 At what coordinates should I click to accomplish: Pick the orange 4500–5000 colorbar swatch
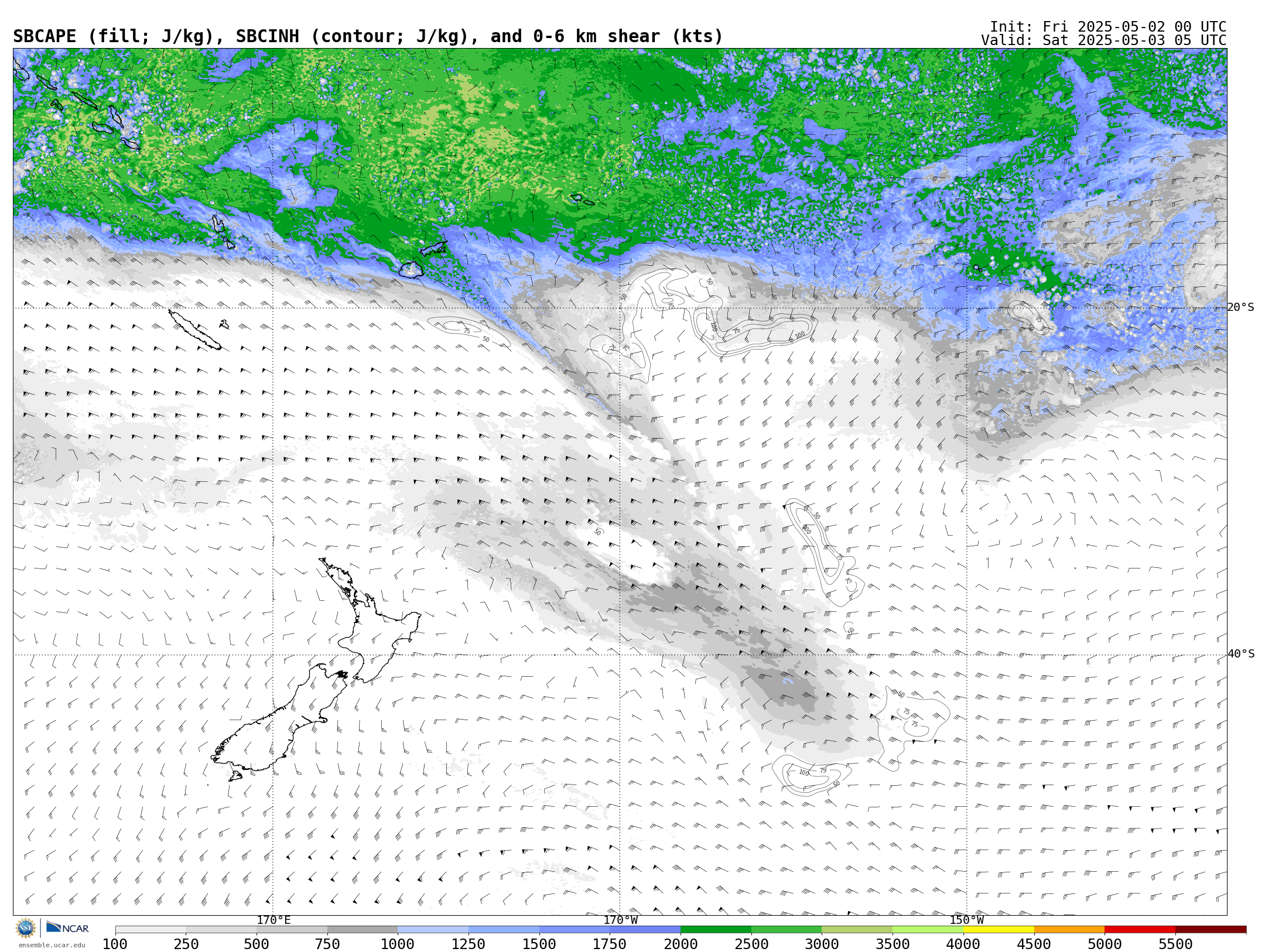tap(1069, 930)
